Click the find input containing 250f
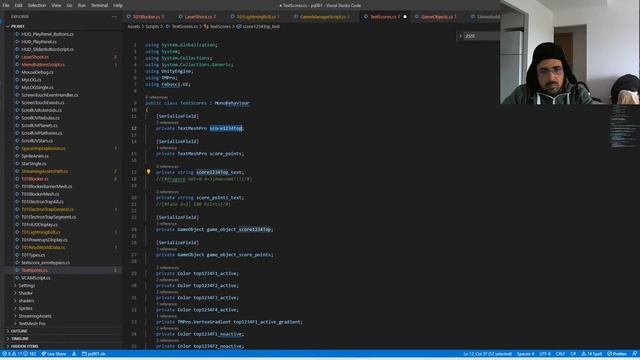Viewport: 640px width, 360px height. 482,36
